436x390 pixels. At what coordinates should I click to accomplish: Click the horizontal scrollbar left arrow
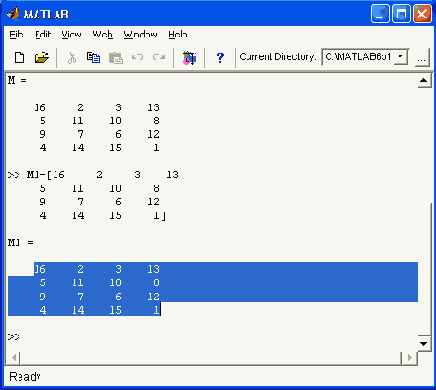click(x=14, y=358)
